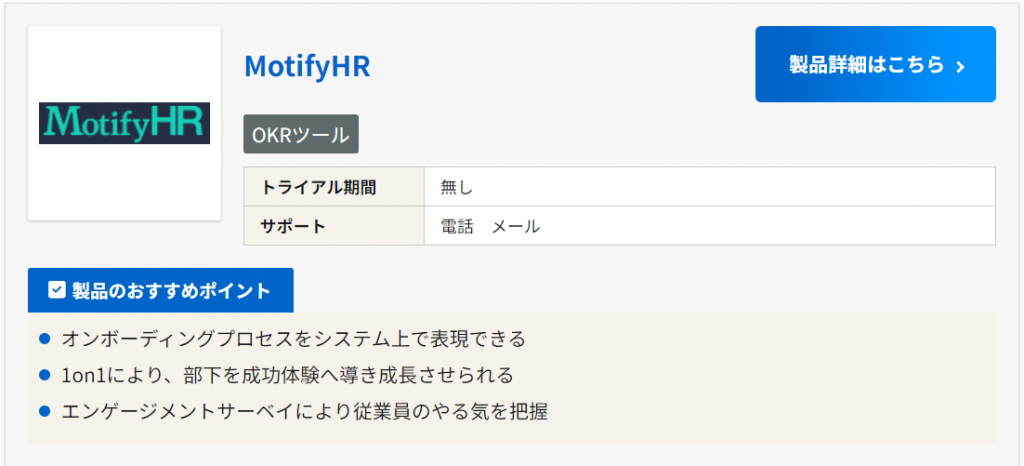Click the checkmark icon beside 製品のおすすめポイント
The image size is (1024, 466).
57,290
